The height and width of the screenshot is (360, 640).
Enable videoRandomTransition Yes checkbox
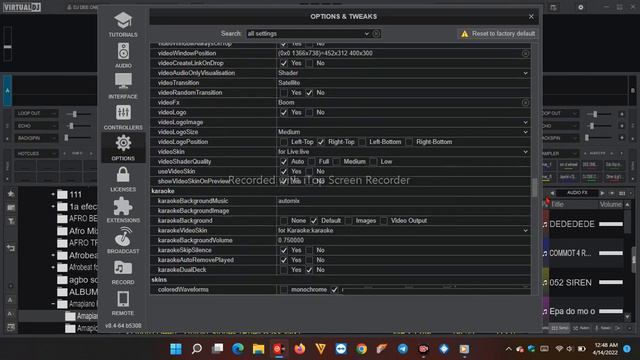[x=284, y=93]
